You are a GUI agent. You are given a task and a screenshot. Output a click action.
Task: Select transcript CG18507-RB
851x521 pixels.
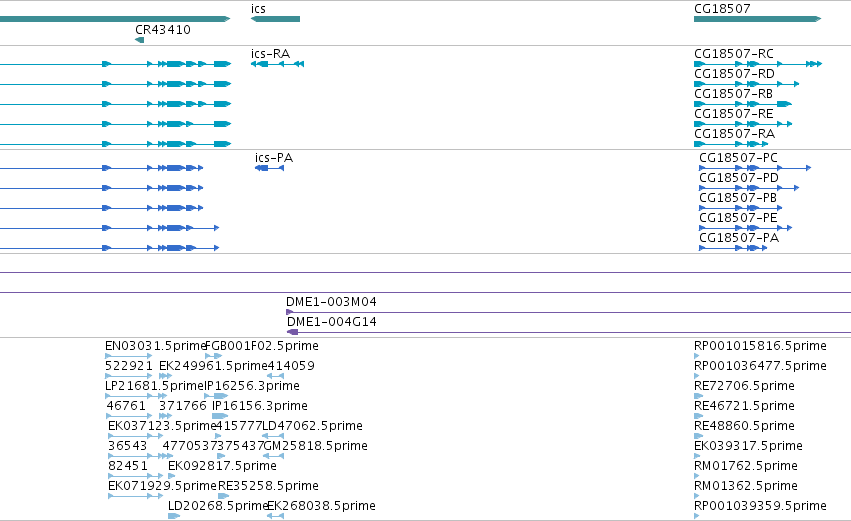(x=743, y=104)
